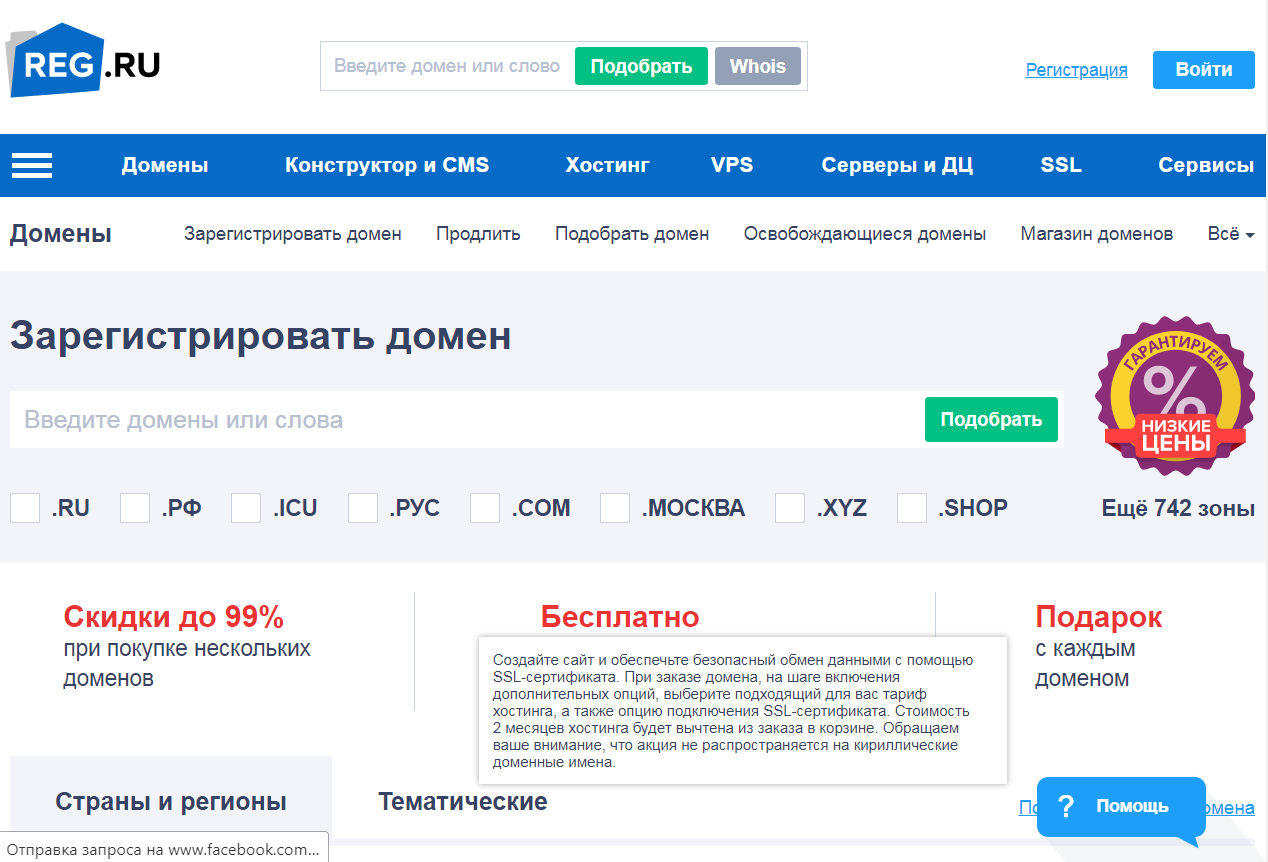This screenshot has height=862, width=1268.
Task: Select the .МОСКВА zone checkbox
Action: click(x=615, y=508)
